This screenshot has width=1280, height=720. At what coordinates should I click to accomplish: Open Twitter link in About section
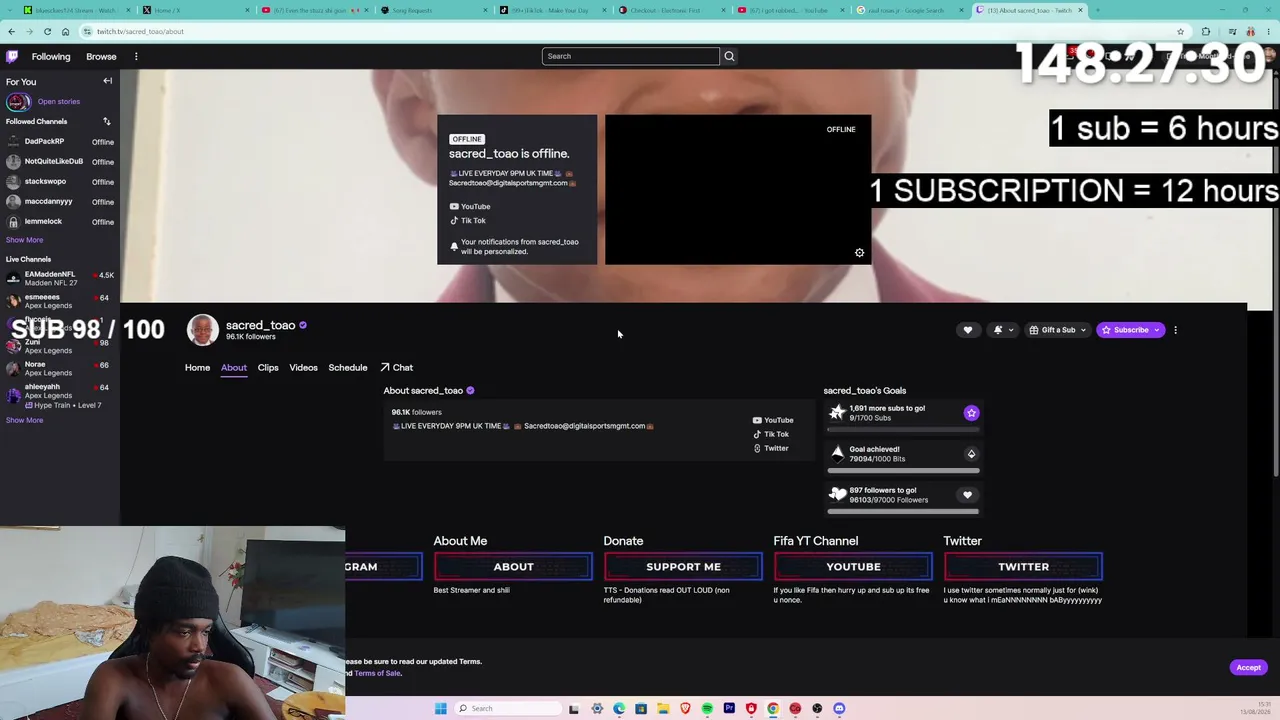(x=770, y=449)
